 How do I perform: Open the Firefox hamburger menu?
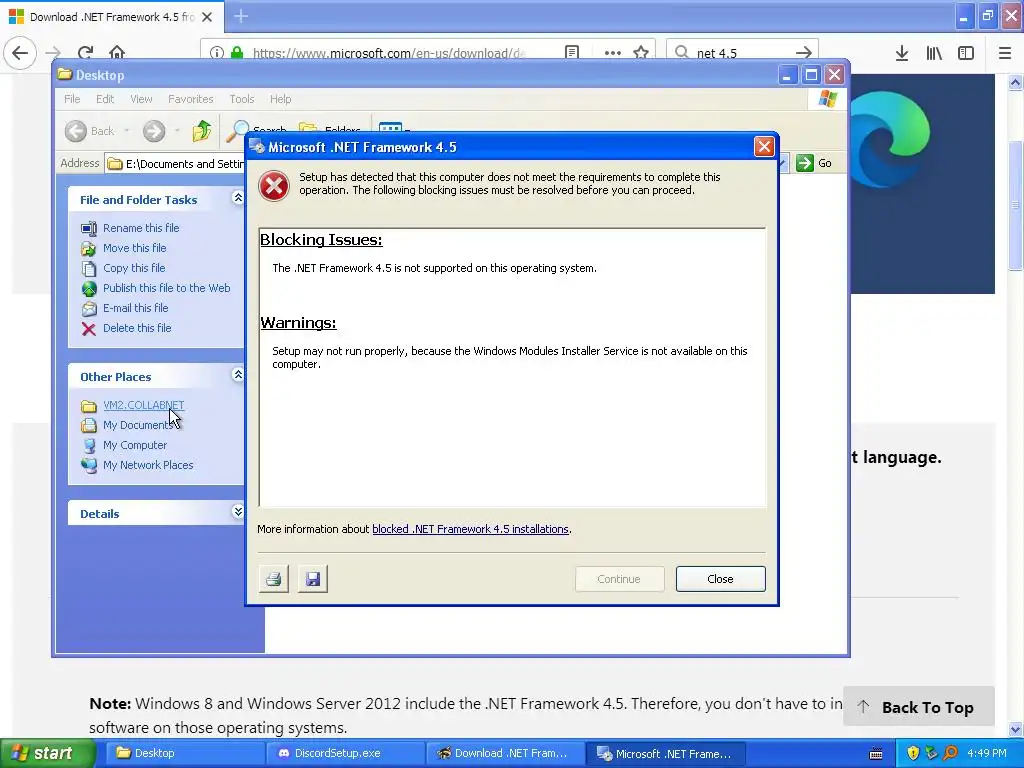tap(1004, 53)
